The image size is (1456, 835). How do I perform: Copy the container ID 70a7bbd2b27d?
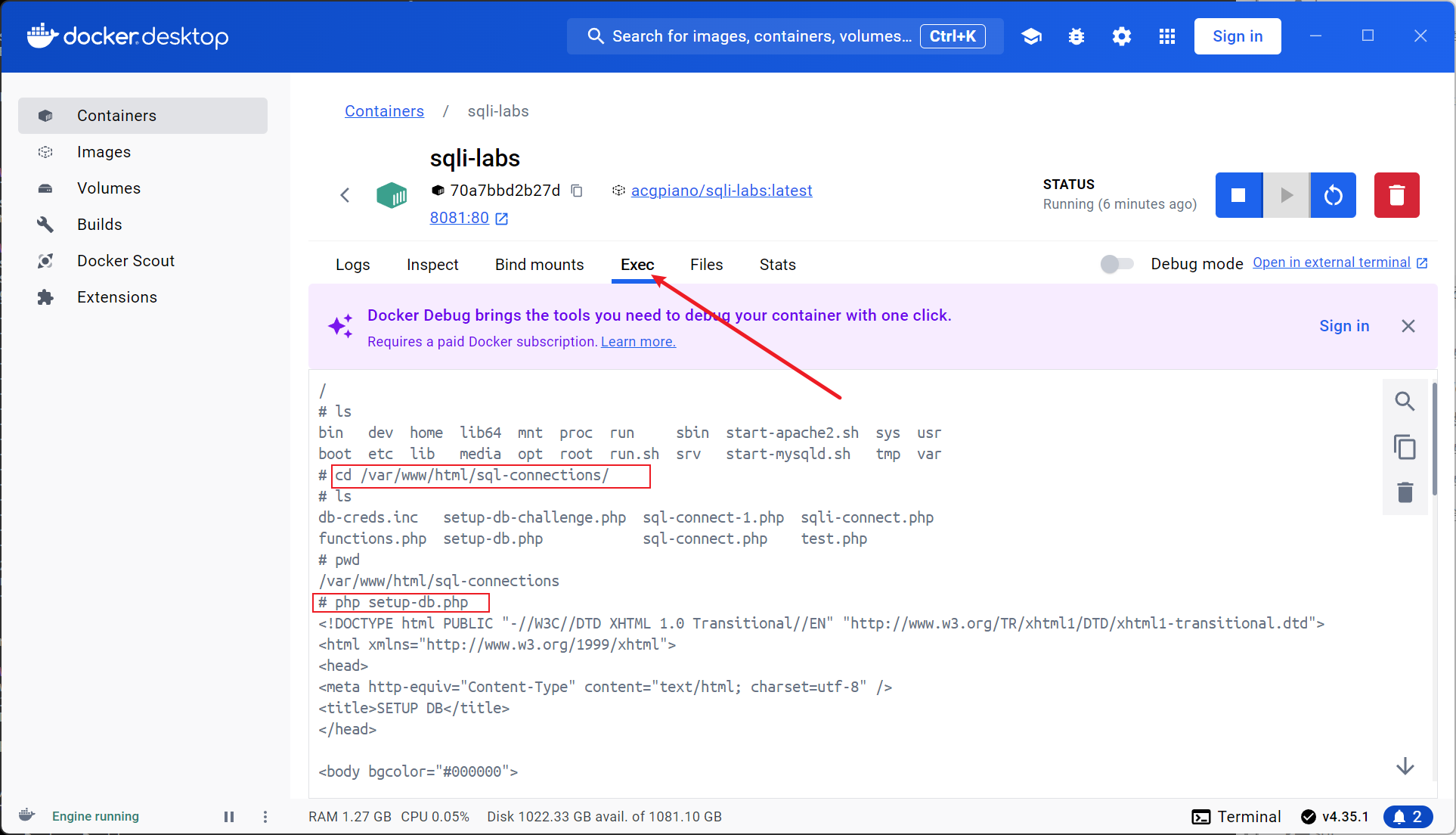[577, 191]
